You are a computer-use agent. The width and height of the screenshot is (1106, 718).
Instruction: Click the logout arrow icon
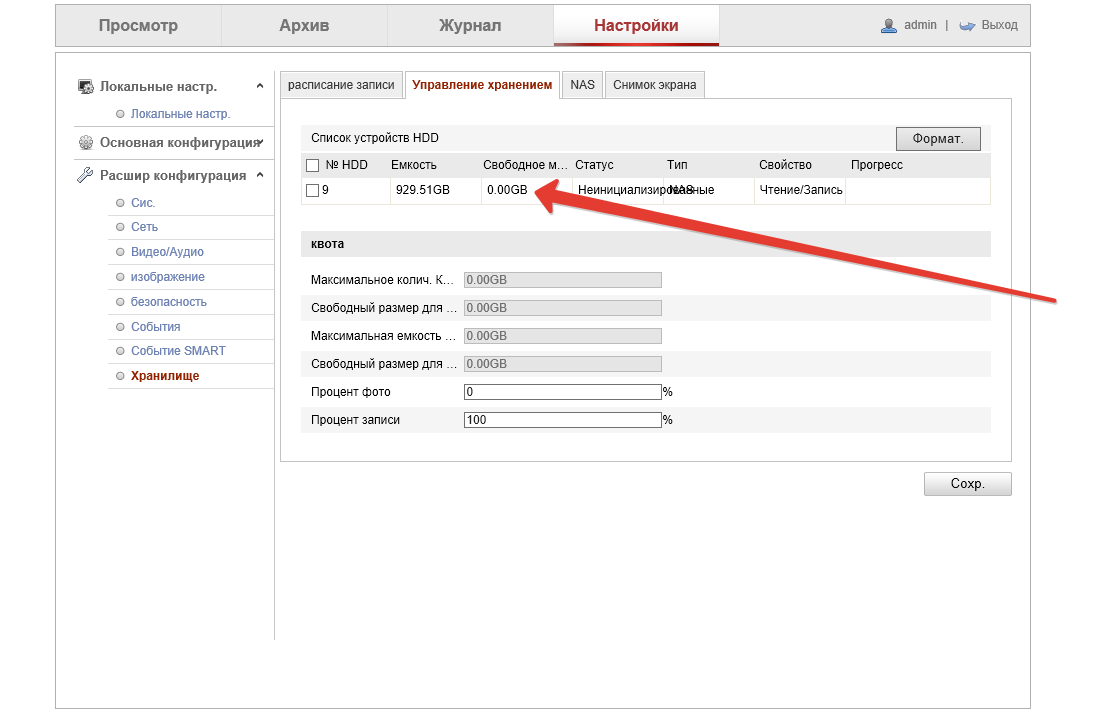tap(967, 26)
